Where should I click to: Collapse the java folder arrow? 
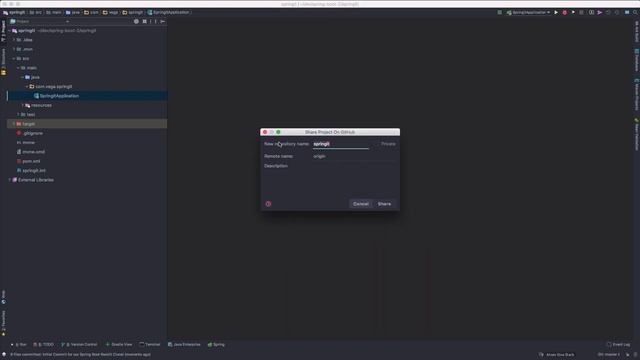coord(23,77)
